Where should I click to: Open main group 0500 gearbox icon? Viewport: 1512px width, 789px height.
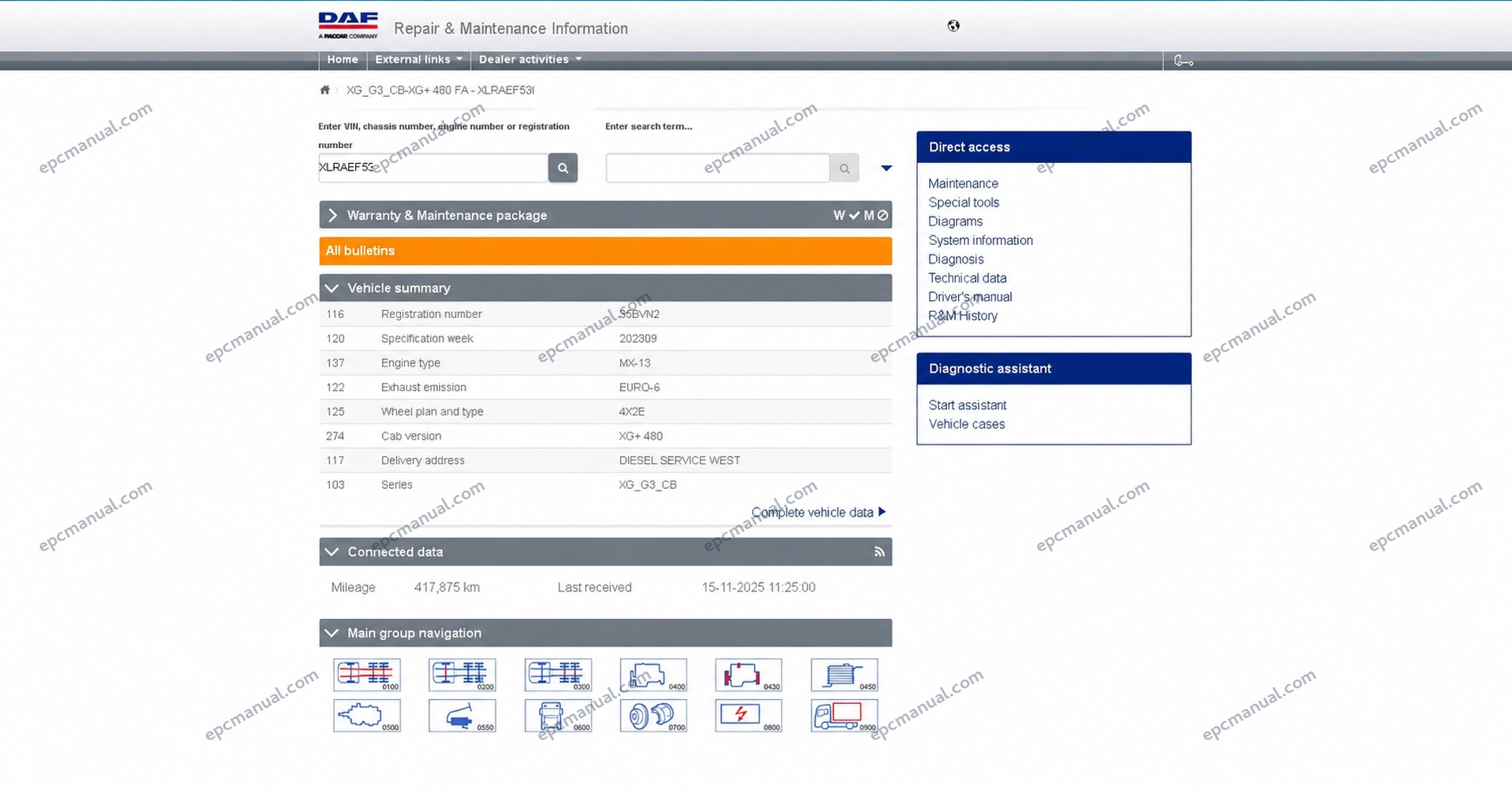coord(367,716)
